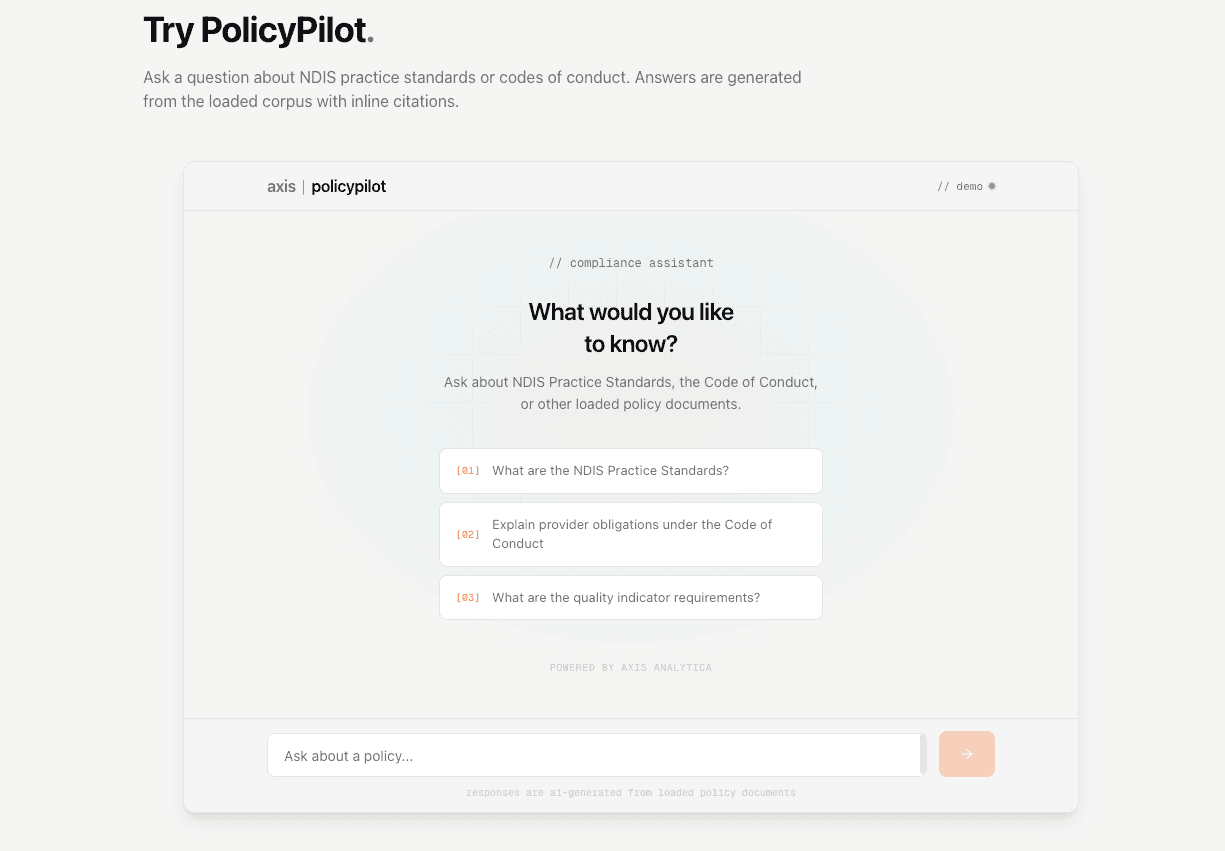The width and height of the screenshot is (1225, 851).
Task: Open the // demo menu item
Action: pos(959,186)
